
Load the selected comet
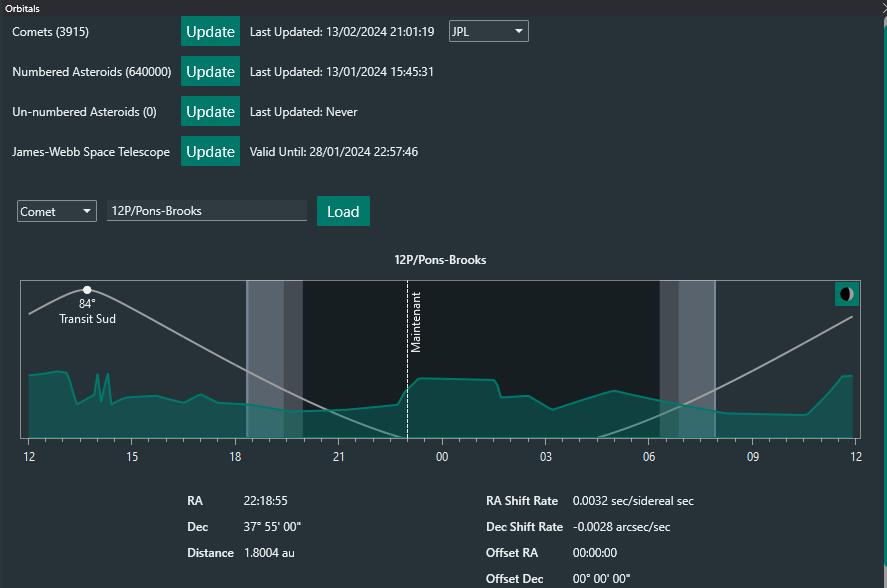coord(343,211)
